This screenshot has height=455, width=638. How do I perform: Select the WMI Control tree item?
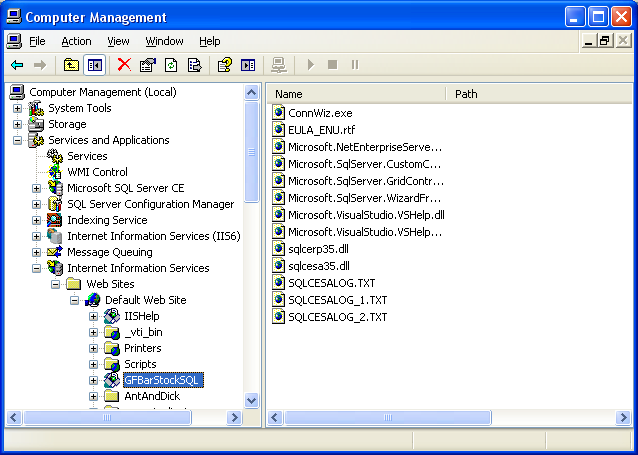(97, 172)
